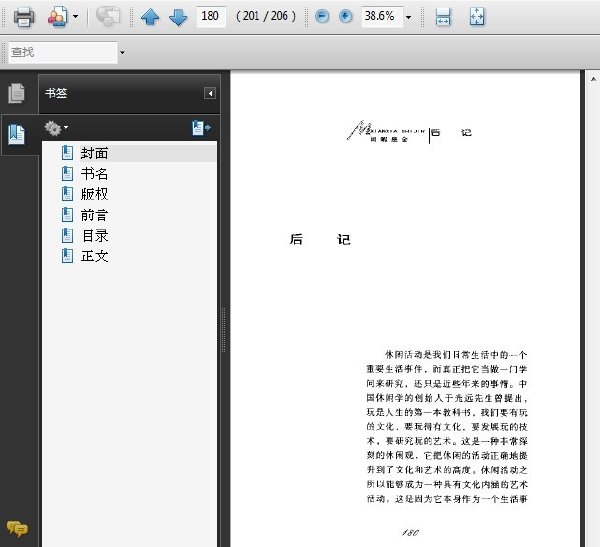This screenshot has width=600, height=547.
Task: Open the bookmark options gear dropdown
Action: (56, 128)
